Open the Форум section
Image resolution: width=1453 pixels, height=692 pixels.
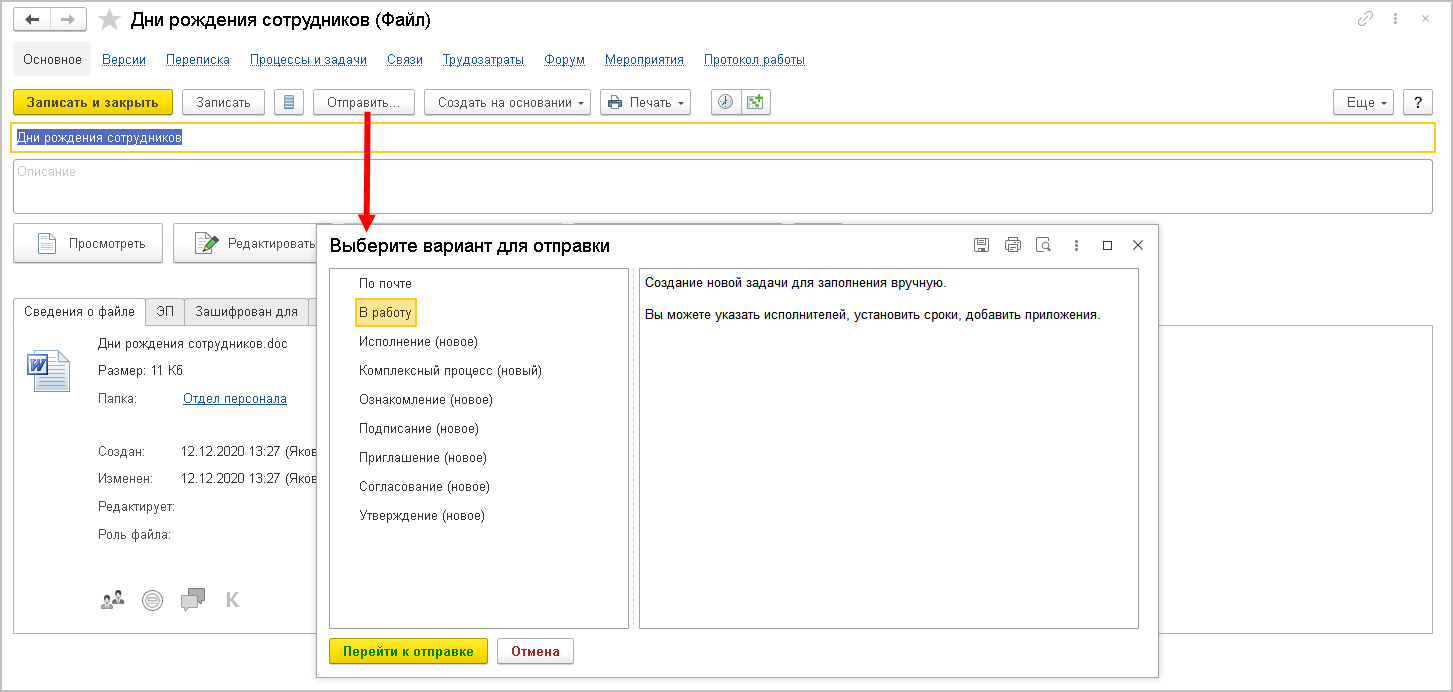tap(564, 60)
